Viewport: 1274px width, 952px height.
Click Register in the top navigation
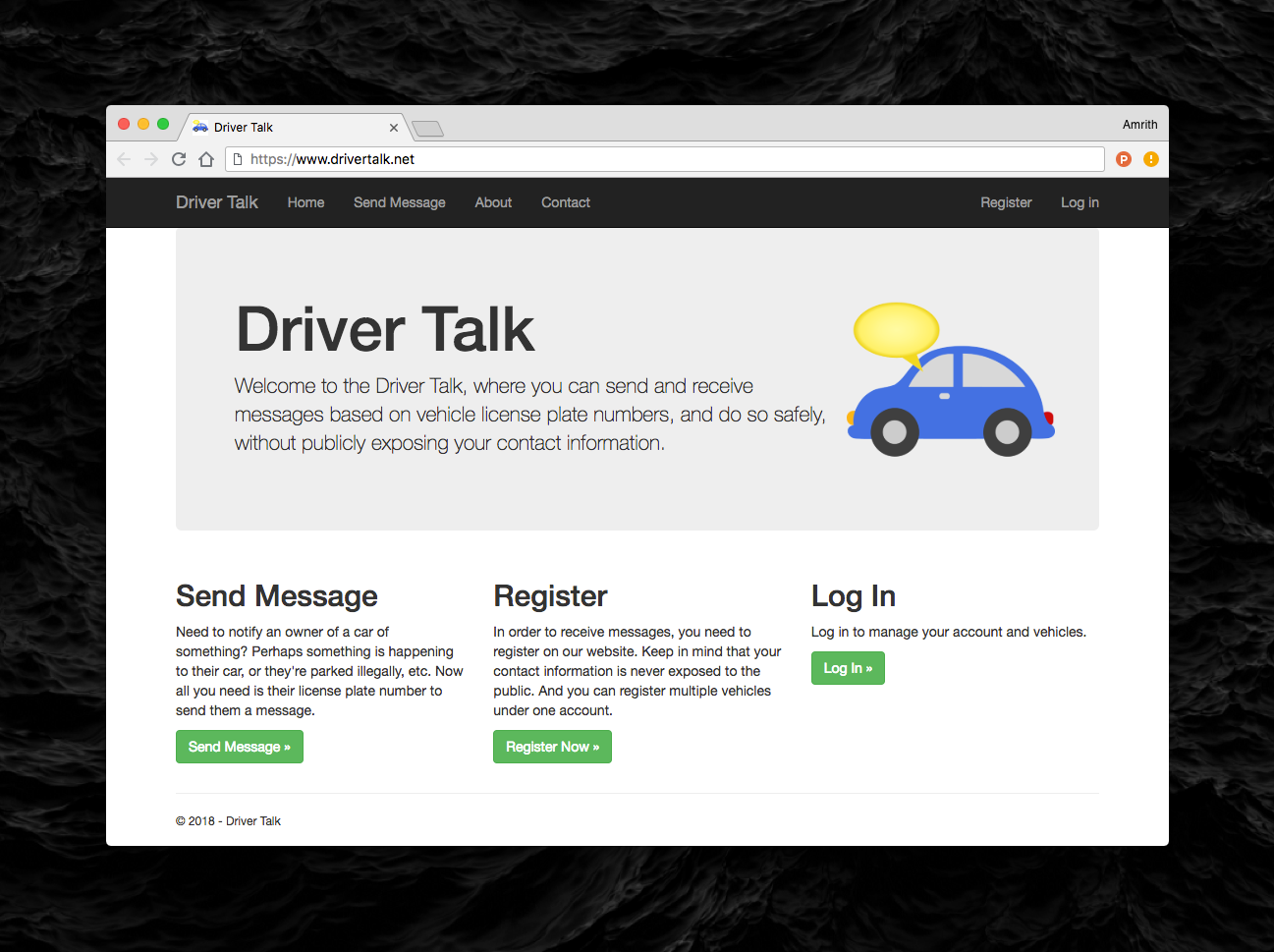click(1006, 202)
